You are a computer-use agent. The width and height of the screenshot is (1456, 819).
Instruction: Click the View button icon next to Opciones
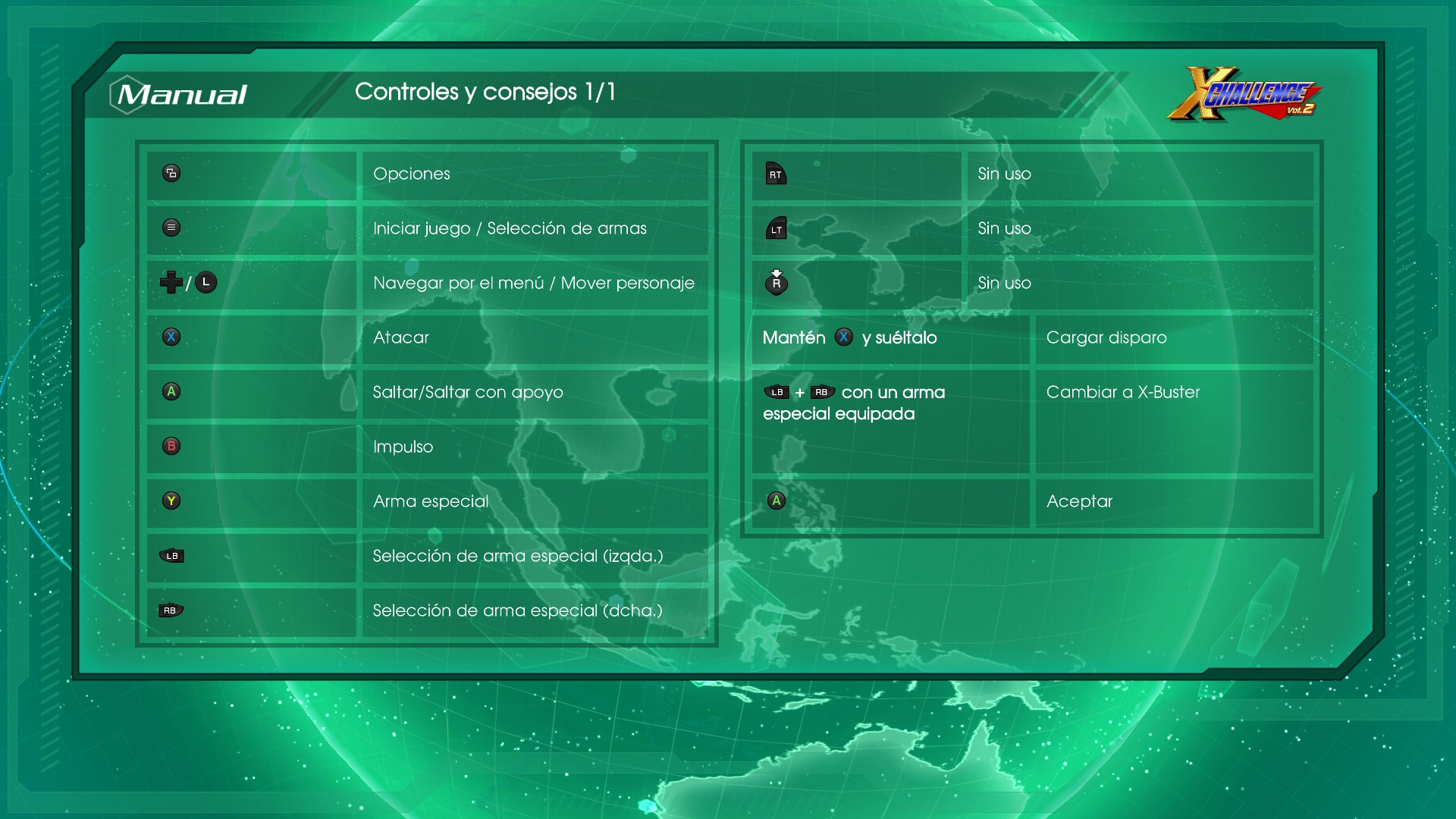(x=171, y=174)
